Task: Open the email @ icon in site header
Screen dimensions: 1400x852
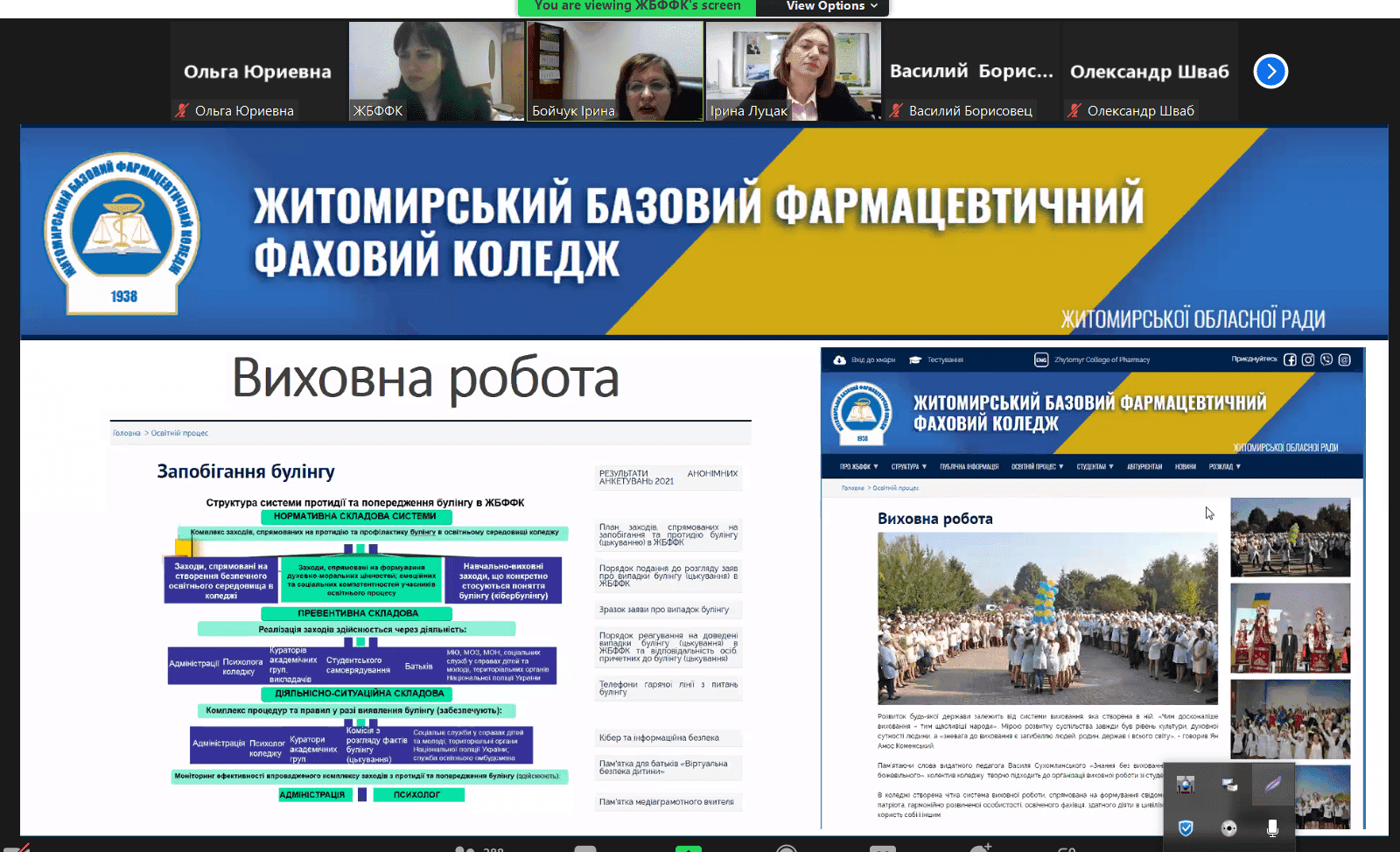Action: (1345, 360)
